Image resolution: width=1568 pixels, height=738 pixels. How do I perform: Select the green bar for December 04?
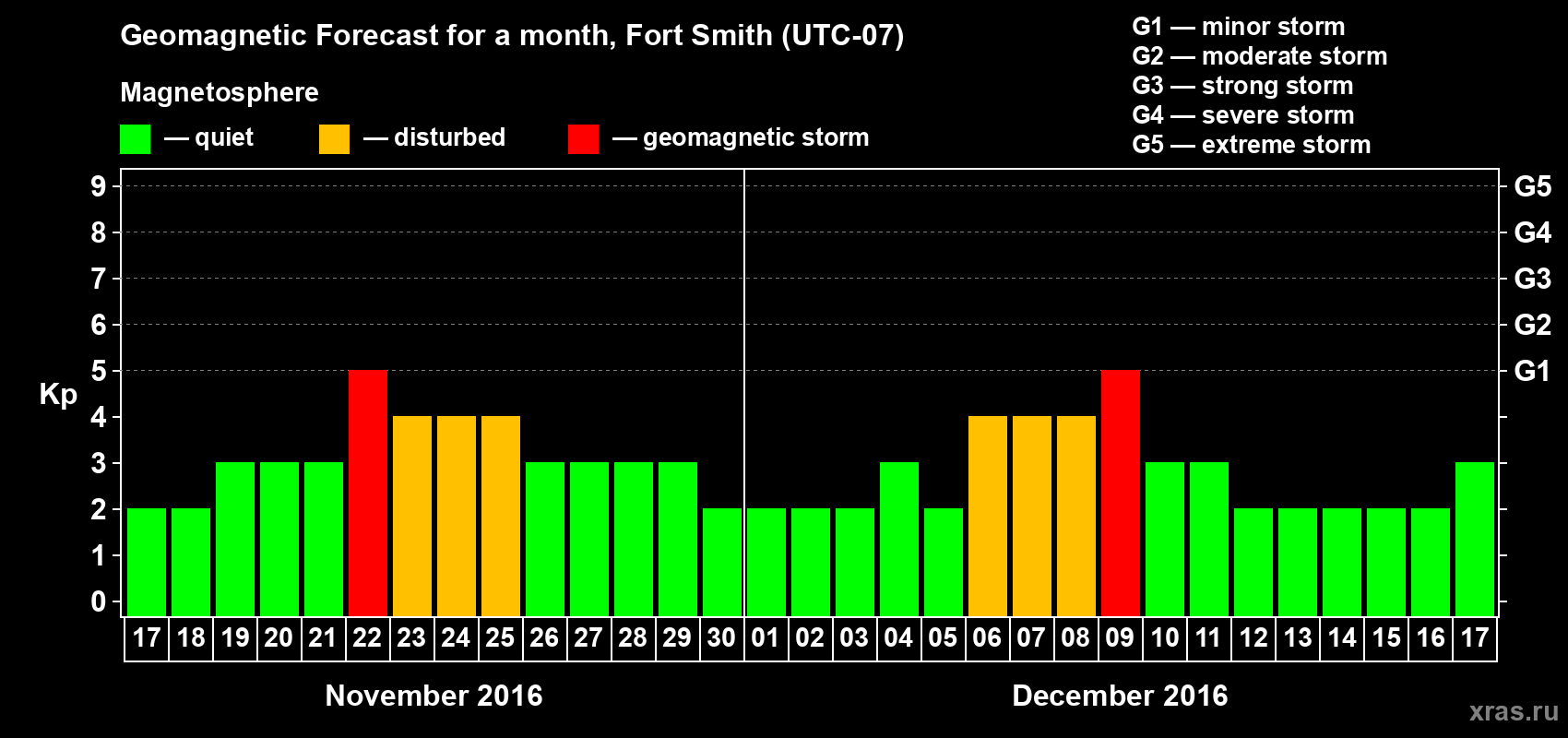coord(899,540)
